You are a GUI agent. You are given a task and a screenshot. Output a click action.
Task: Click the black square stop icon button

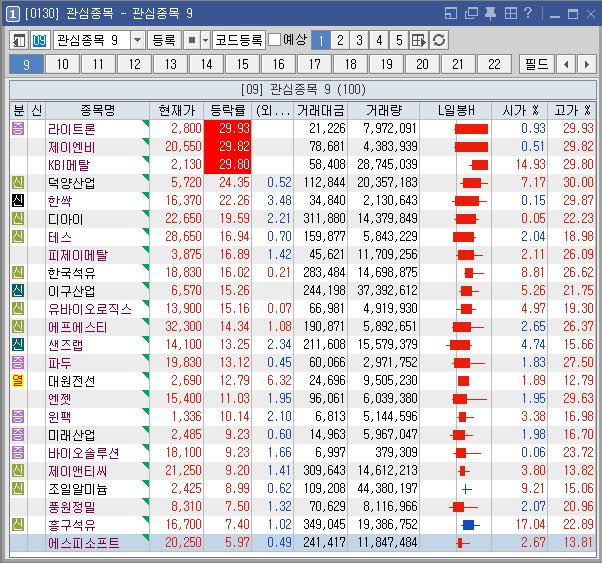[192, 40]
